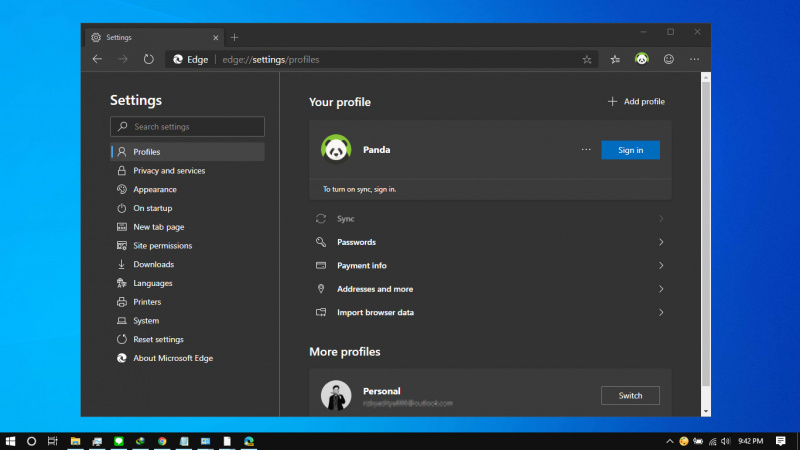
Task: Close the Settings tab
Action: [215, 38]
